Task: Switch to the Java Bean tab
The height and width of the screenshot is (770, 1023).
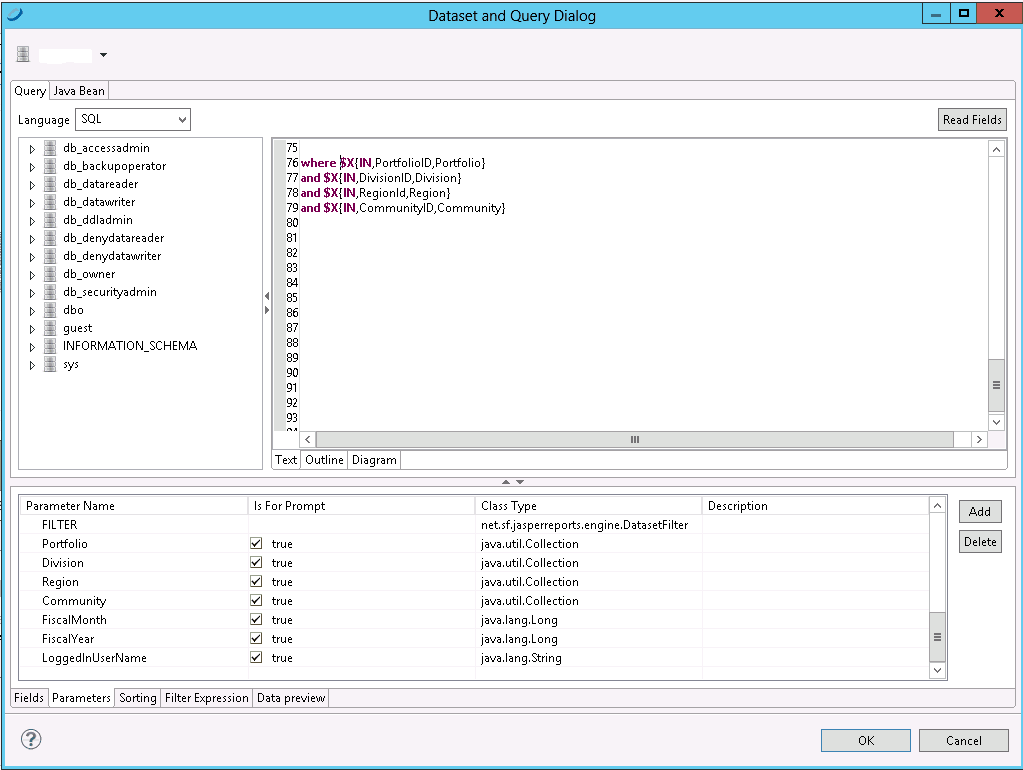Action: click(79, 91)
